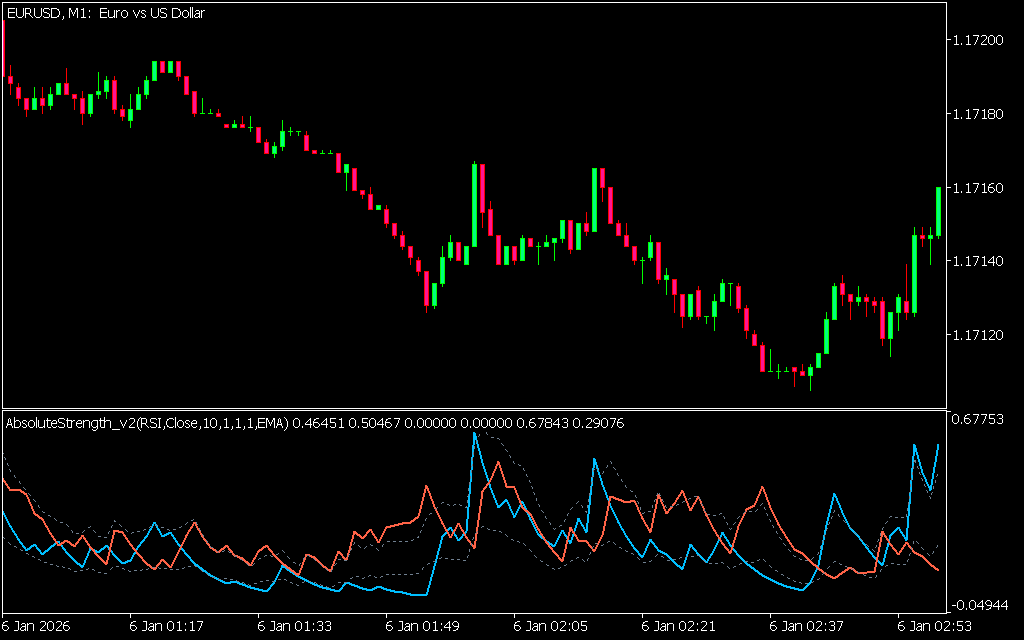Select the 6 Jan 01:33 time label

click(x=295, y=626)
